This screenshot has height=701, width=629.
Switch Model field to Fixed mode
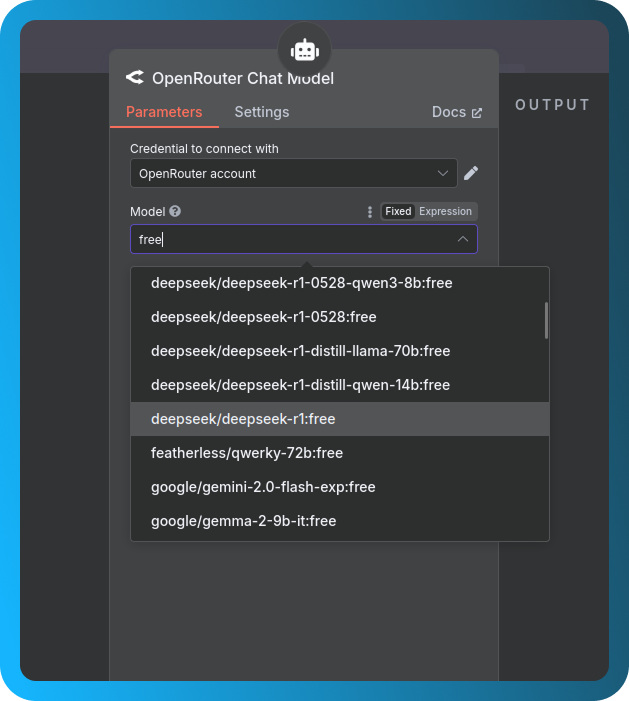398,212
